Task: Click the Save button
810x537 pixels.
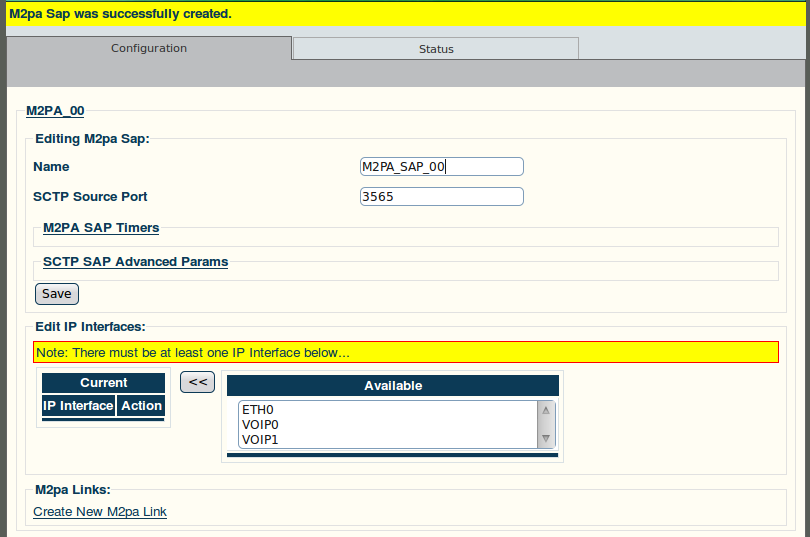Action: tap(57, 294)
